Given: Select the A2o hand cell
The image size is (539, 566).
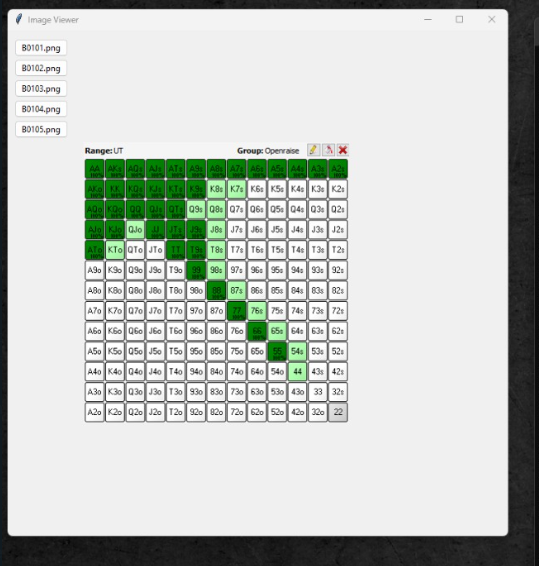Looking at the screenshot, I should (95, 412).
